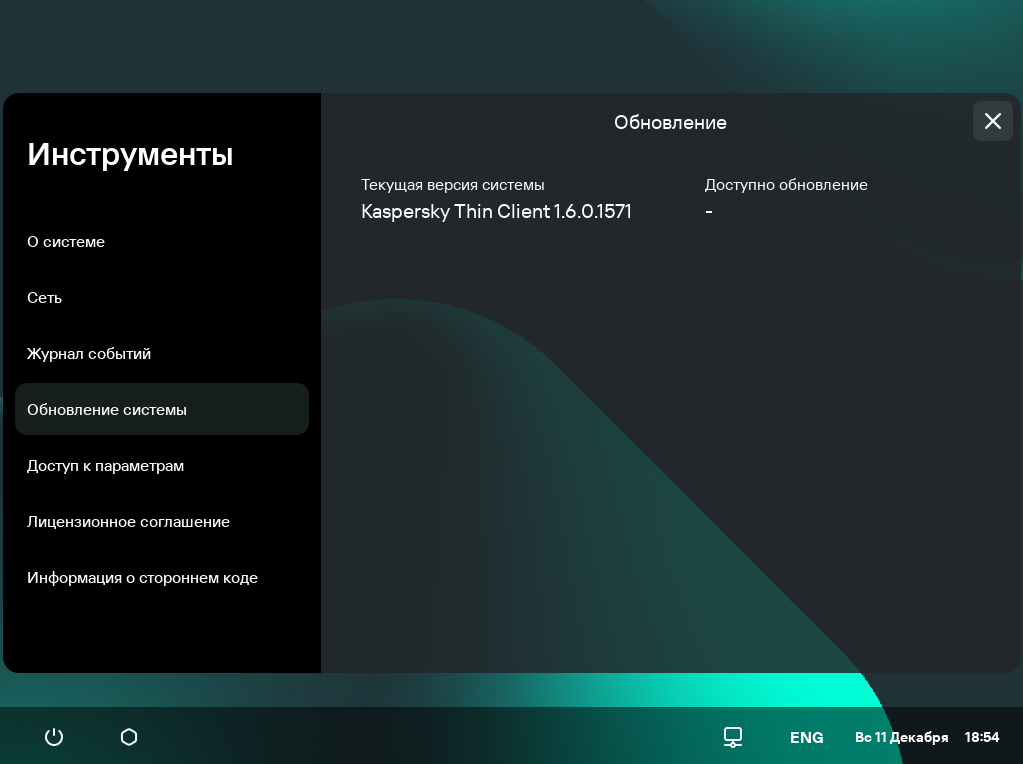The width and height of the screenshot is (1023, 764).
Task: Click the 'Текущая версия системы' label
Action: pyautogui.click(x=452, y=185)
